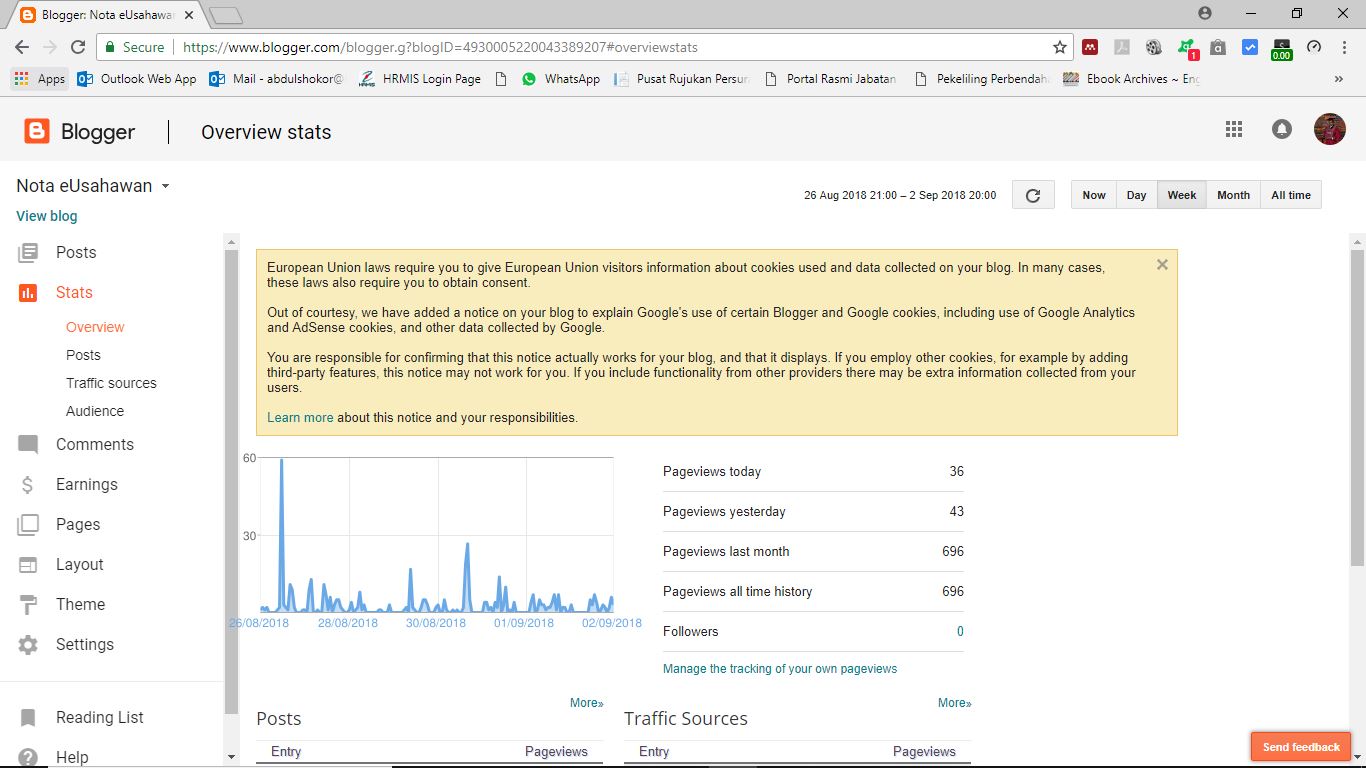Click the Settings gear icon

coord(28,645)
